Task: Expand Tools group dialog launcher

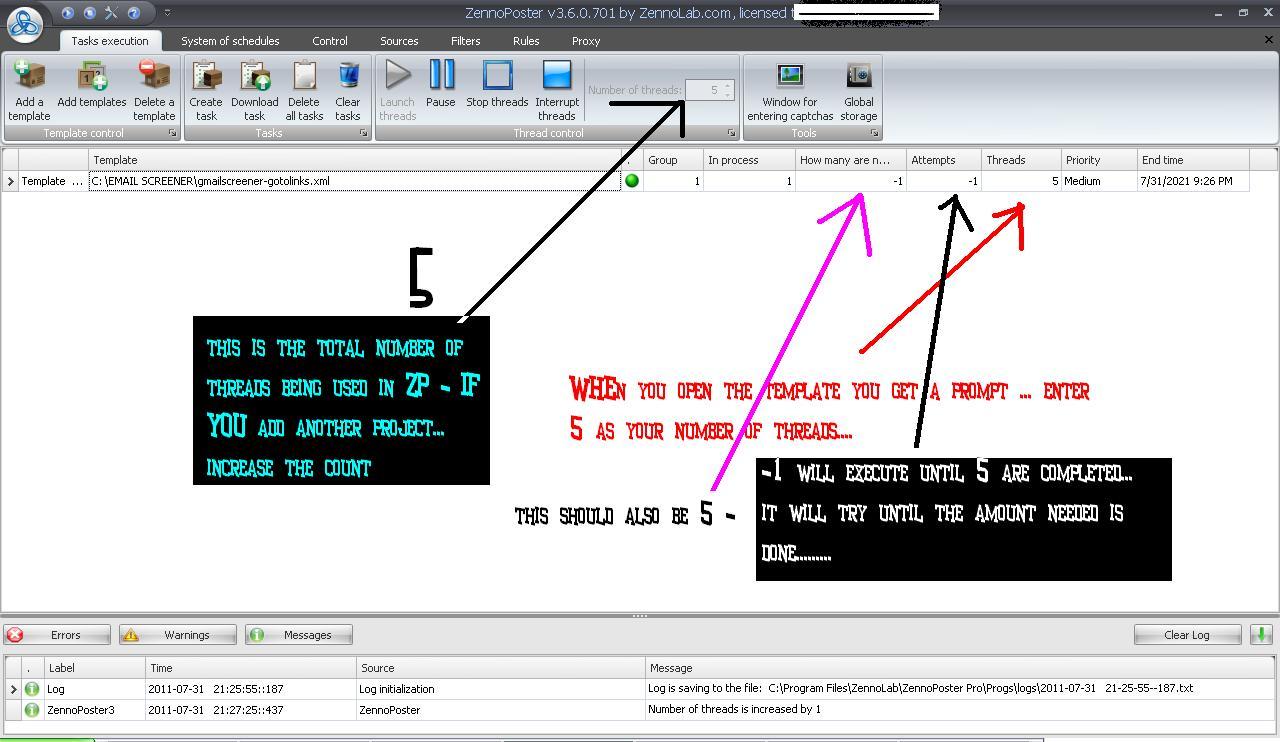Action: click(x=874, y=133)
